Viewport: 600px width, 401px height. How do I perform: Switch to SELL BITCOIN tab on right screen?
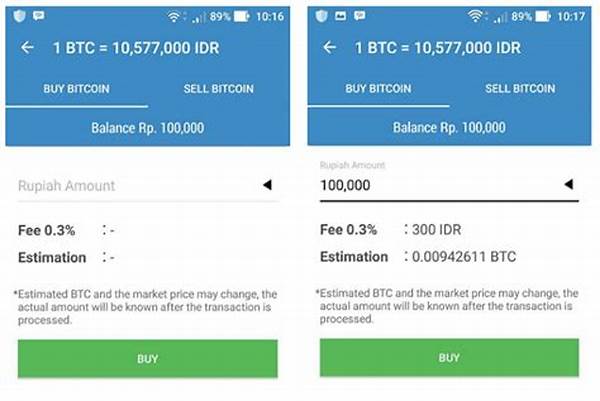(x=520, y=89)
